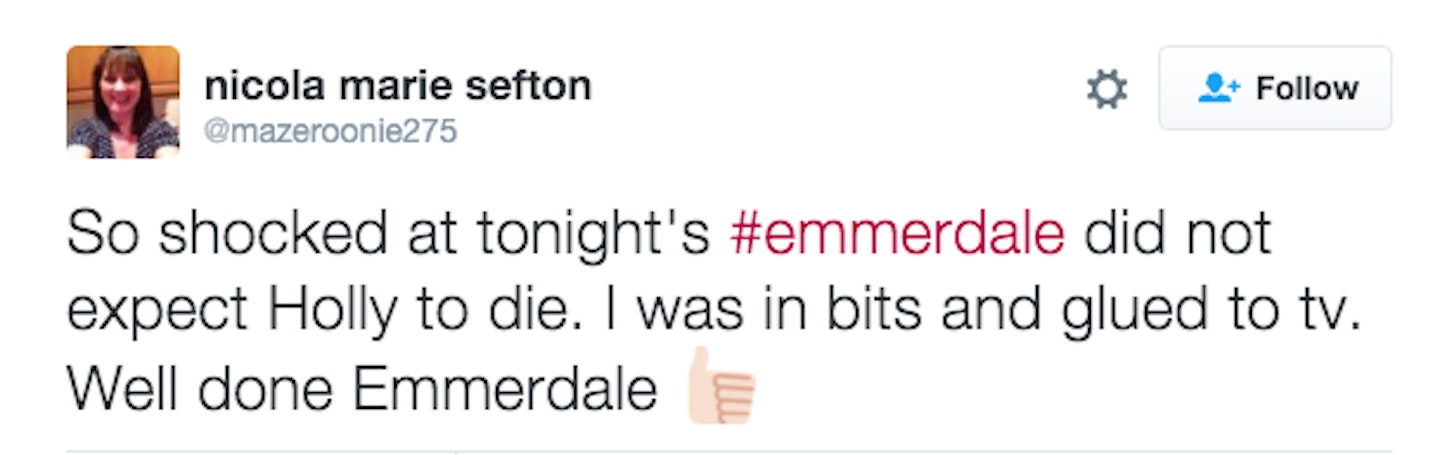
Task: Open the tweet settings gear icon
Action: (1107, 90)
